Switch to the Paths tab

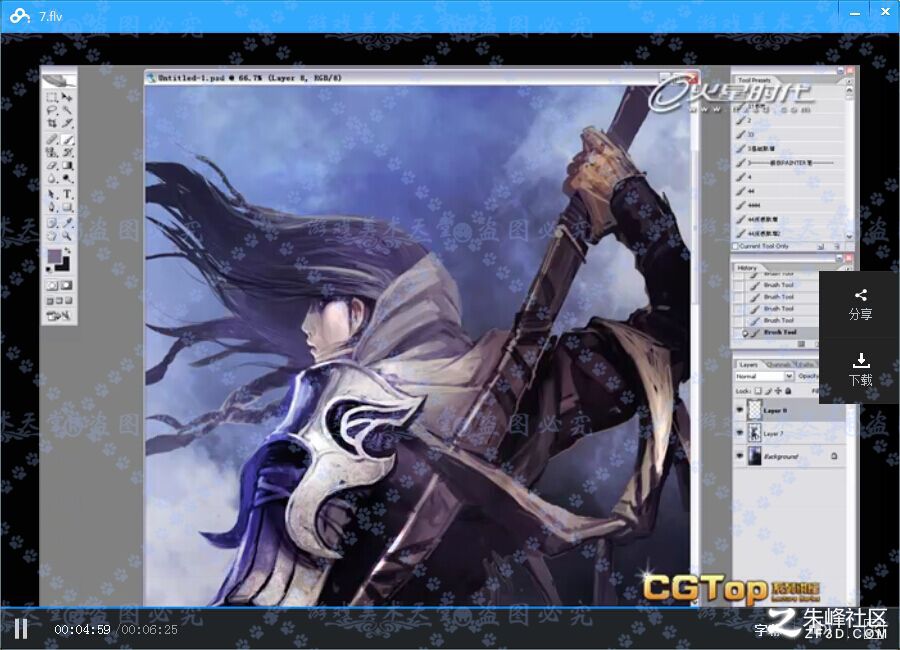point(805,365)
